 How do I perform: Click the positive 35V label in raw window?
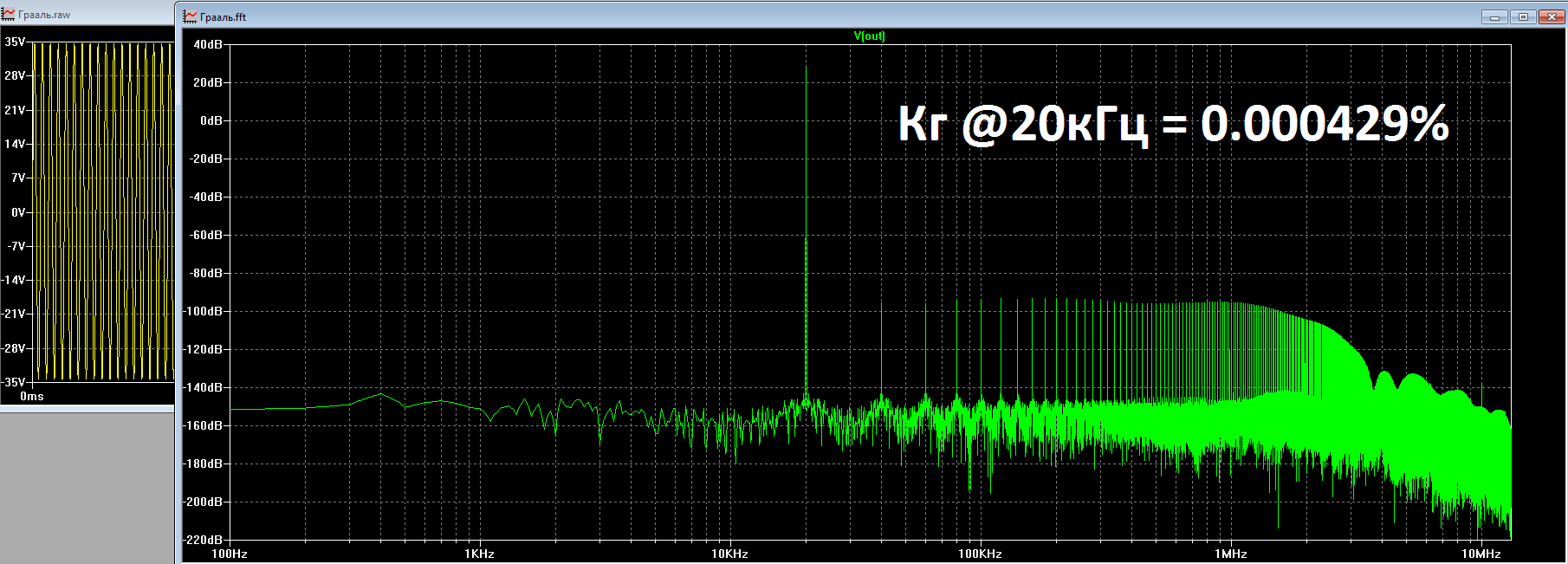point(15,42)
